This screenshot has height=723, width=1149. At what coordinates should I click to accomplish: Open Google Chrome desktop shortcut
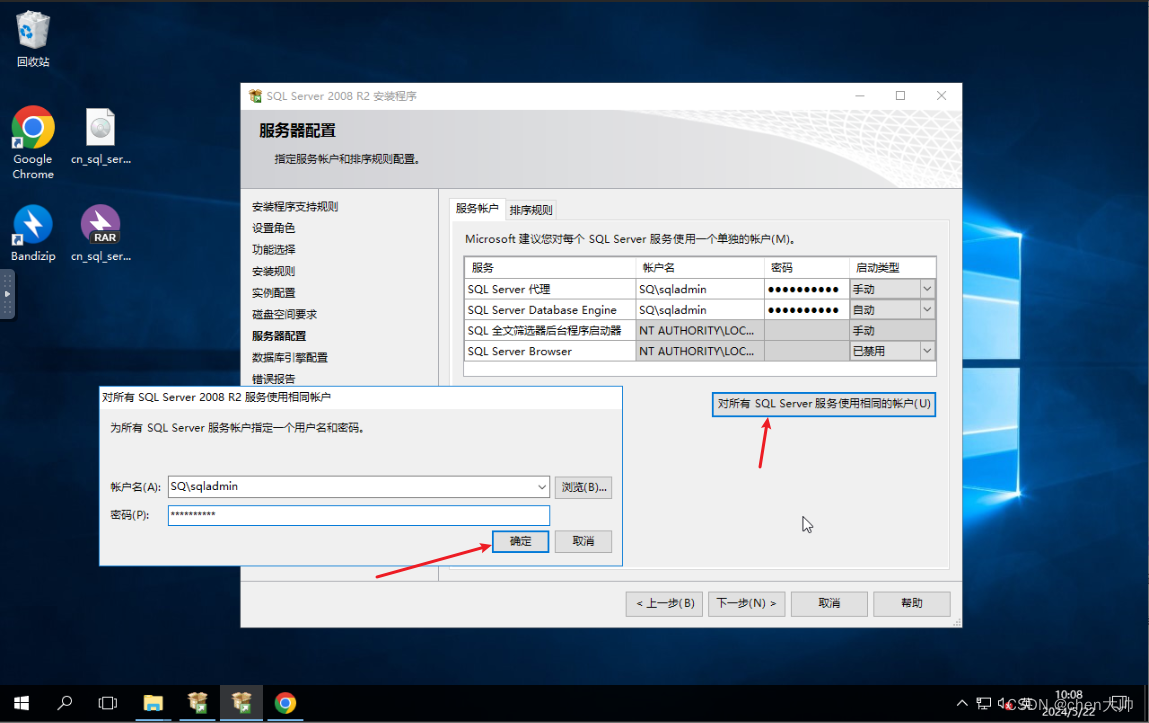(x=33, y=143)
